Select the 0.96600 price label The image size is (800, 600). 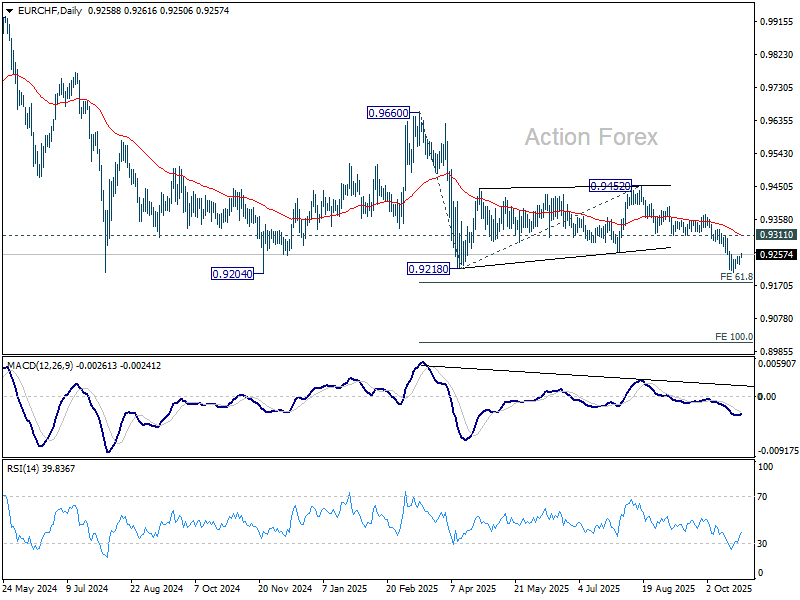[x=388, y=113]
